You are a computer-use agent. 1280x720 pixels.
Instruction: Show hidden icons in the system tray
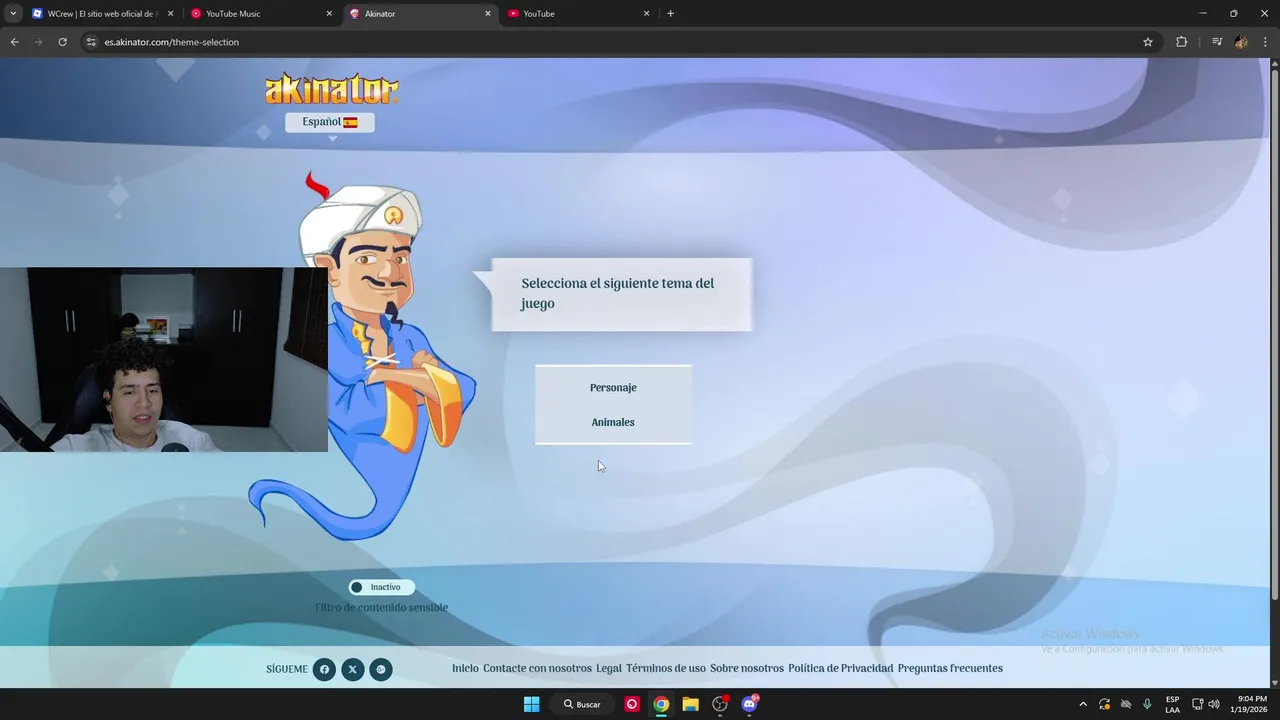[x=1083, y=704]
